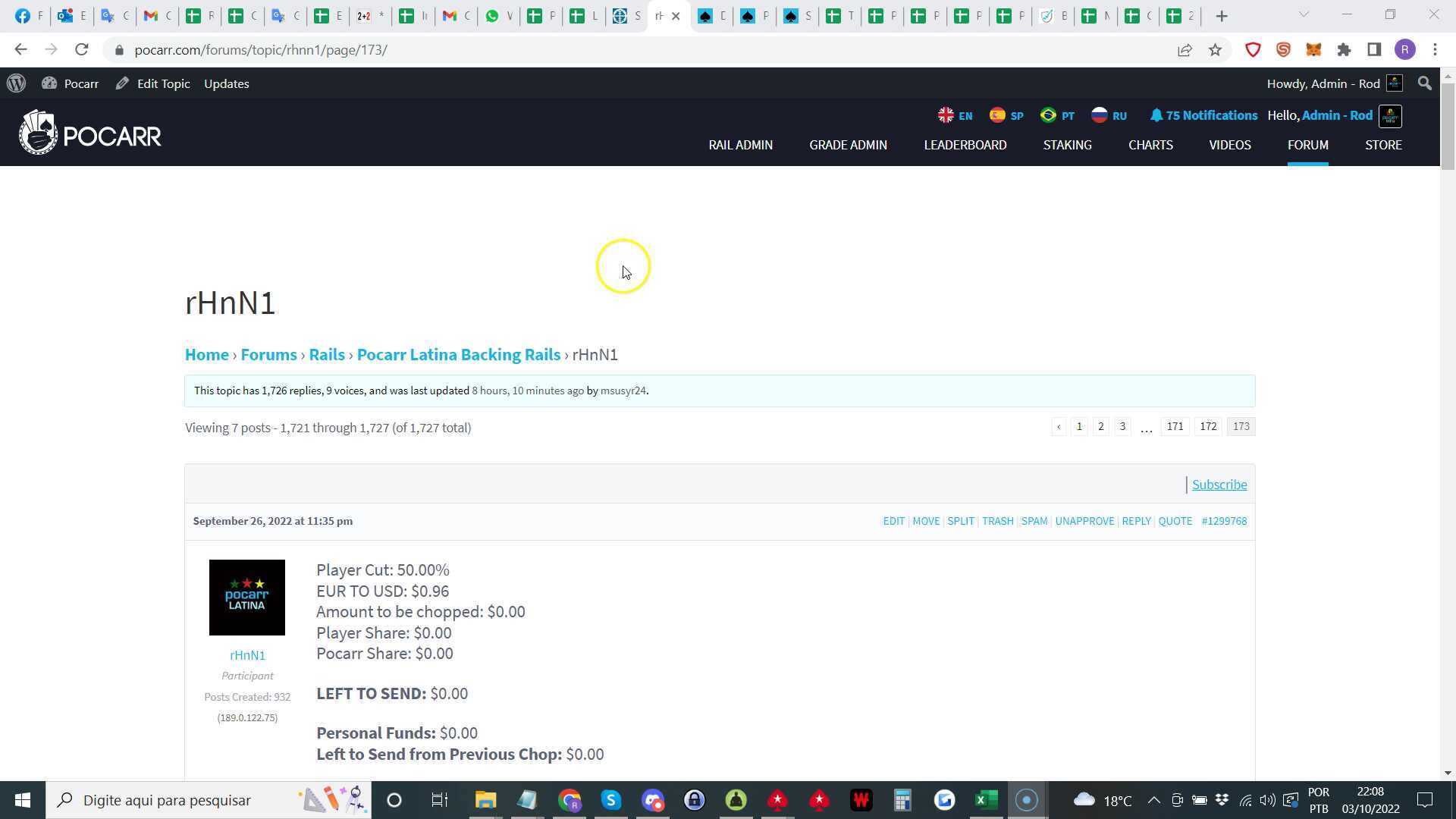
Task: Expand hidden tray icons chevron
Action: click(x=1154, y=800)
